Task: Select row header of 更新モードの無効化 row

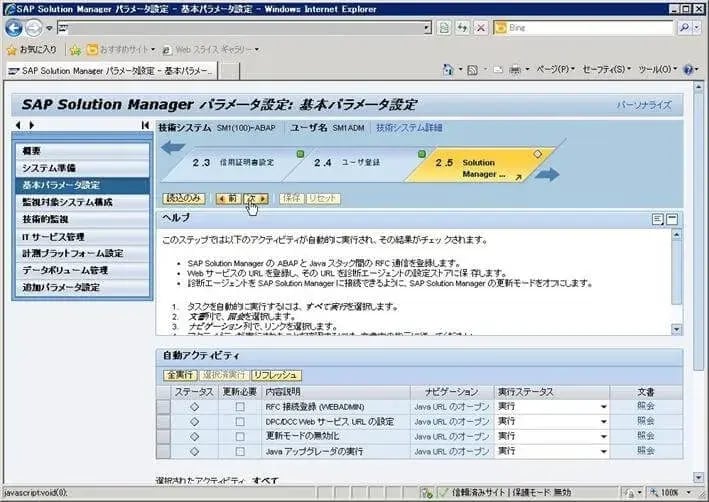Action: pyautogui.click(x=163, y=436)
